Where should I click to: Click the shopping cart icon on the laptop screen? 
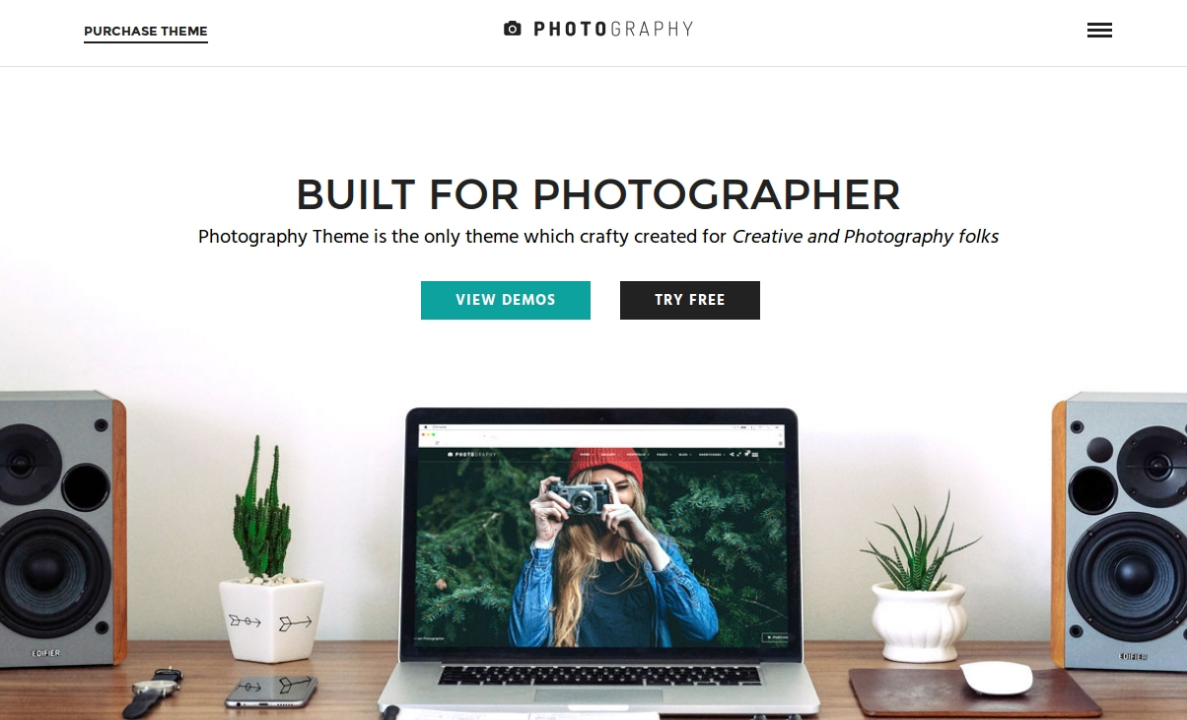coord(746,453)
